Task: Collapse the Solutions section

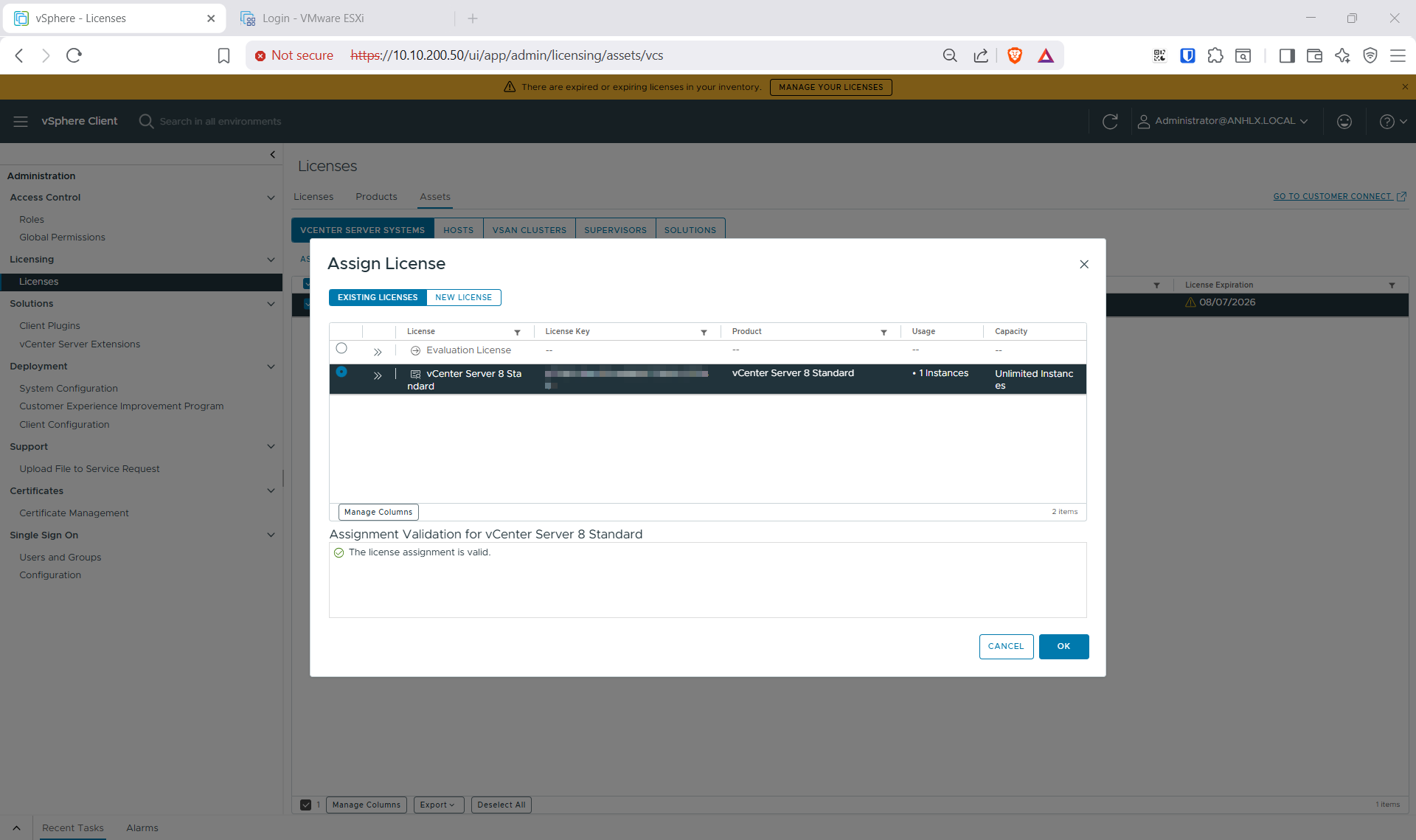Action: click(271, 304)
